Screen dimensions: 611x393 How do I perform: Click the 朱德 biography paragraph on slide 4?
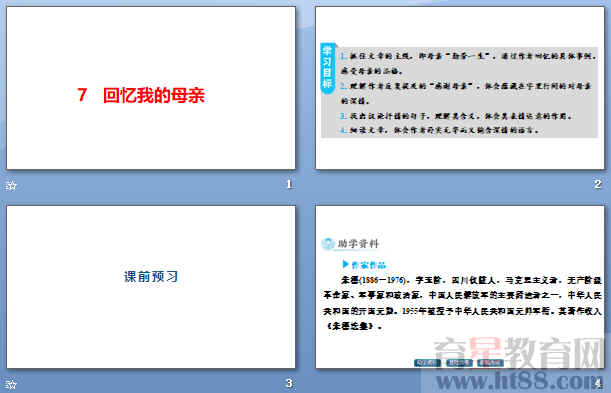[462, 303]
